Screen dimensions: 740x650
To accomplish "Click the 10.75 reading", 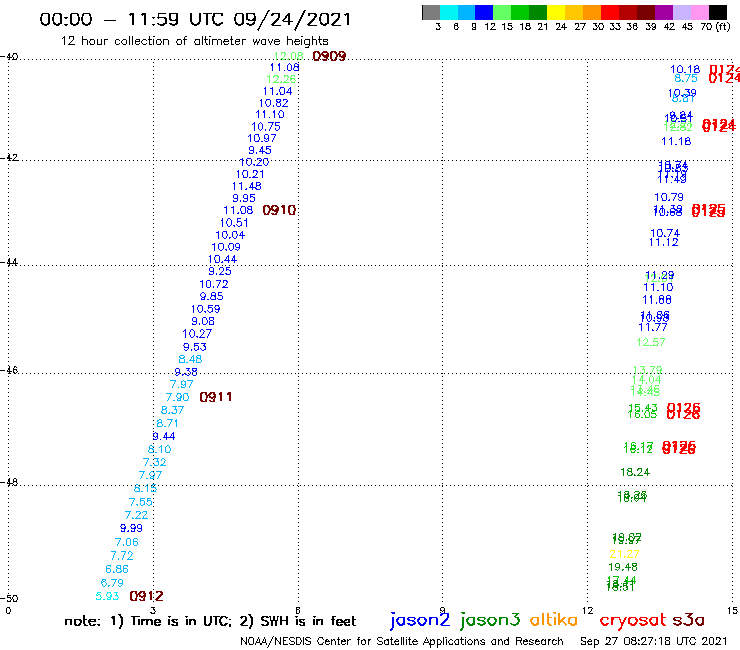I will click(266, 127).
